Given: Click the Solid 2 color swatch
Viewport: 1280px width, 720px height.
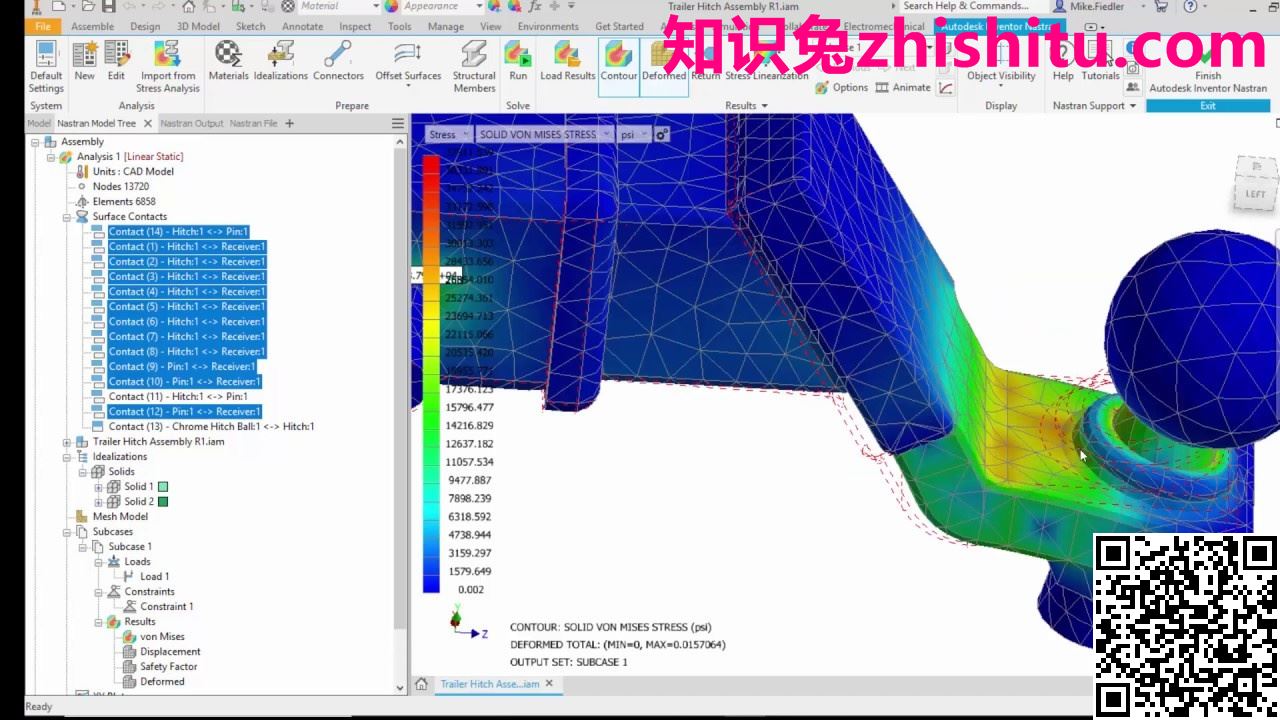Looking at the screenshot, I should [163, 502].
